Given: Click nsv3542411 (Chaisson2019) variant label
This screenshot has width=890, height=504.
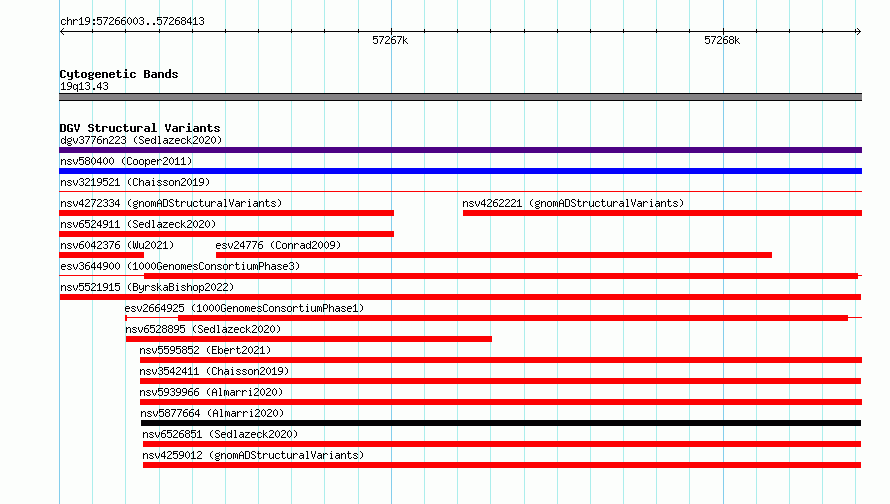Looking at the screenshot, I should [x=214, y=371].
